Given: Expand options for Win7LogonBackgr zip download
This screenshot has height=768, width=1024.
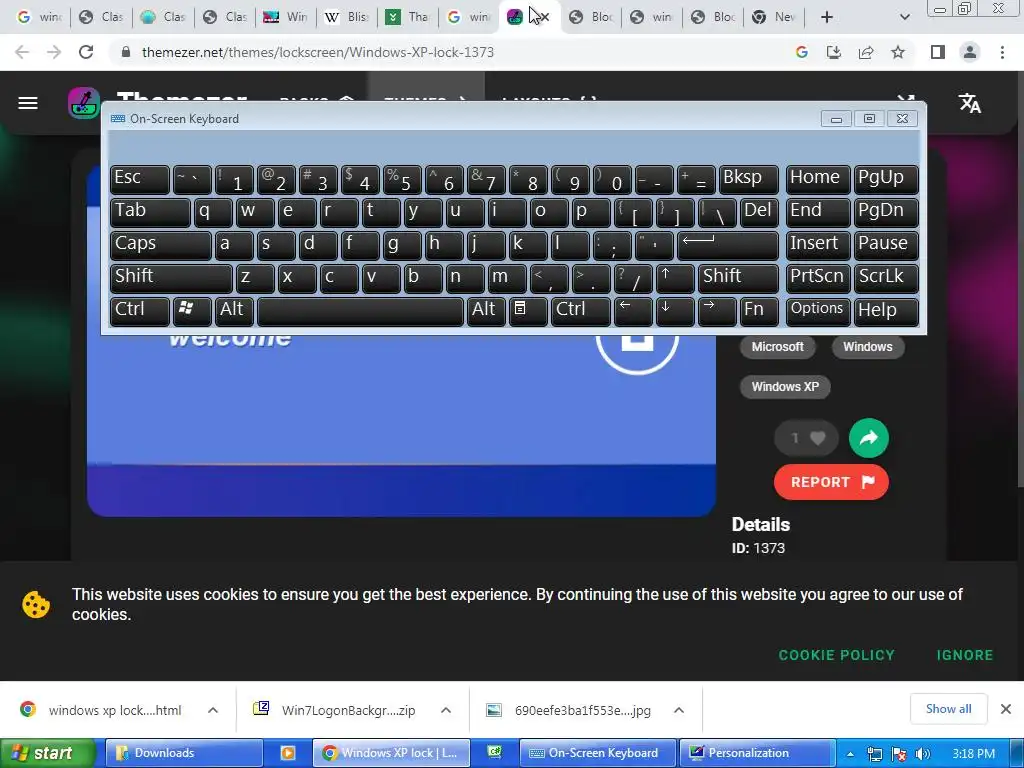Looking at the screenshot, I should [446, 710].
